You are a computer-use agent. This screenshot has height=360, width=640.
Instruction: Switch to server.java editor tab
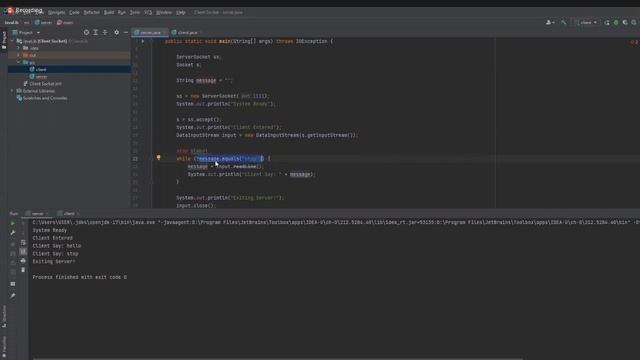[x=150, y=32]
